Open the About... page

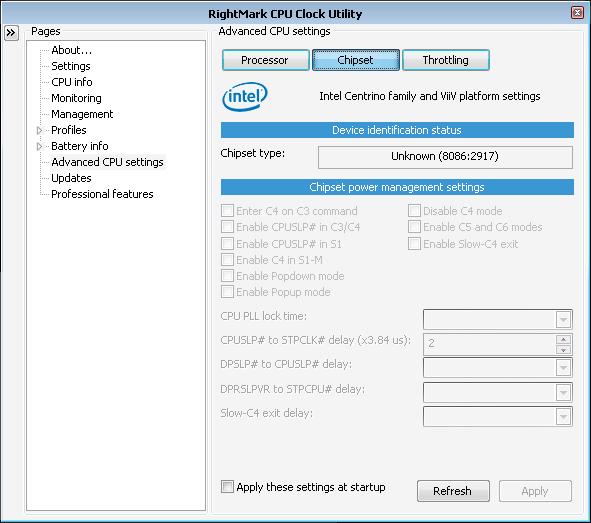point(72,50)
